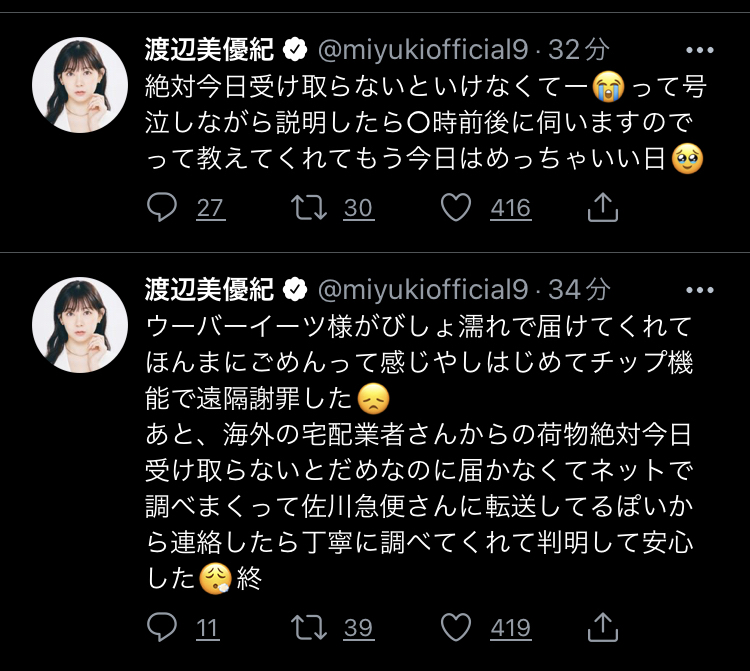Screen dimensions: 750x671
Task: Click @miyukiofficial9 handle on the second tweet
Action: click(422, 289)
